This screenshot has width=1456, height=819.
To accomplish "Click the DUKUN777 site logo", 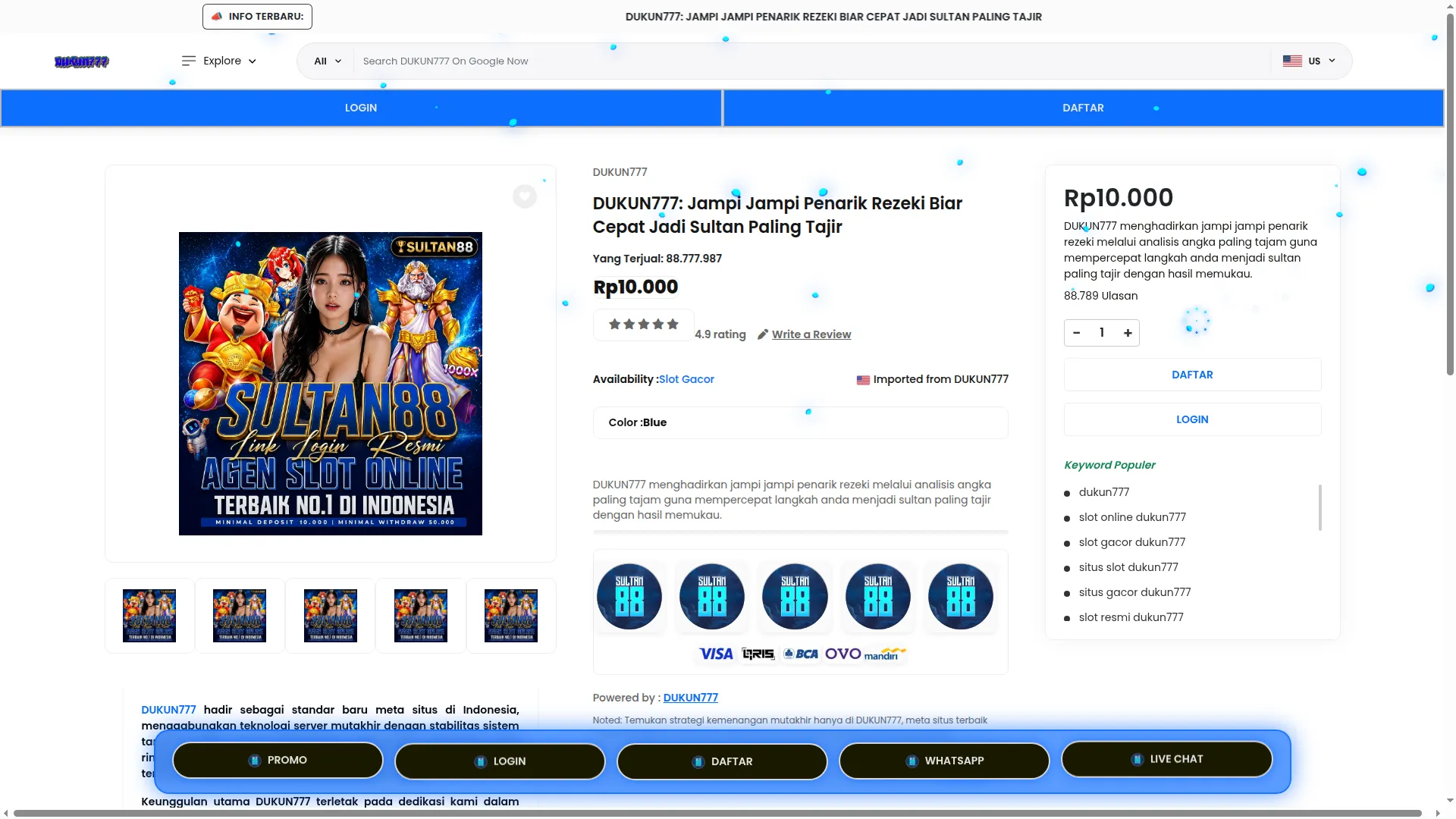I will tap(82, 61).
